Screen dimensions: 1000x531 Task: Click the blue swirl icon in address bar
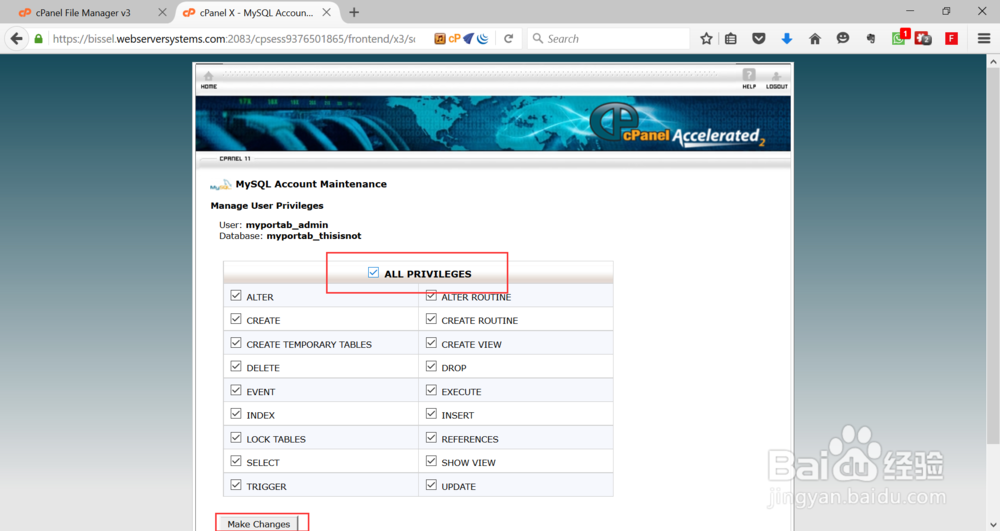point(483,39)
